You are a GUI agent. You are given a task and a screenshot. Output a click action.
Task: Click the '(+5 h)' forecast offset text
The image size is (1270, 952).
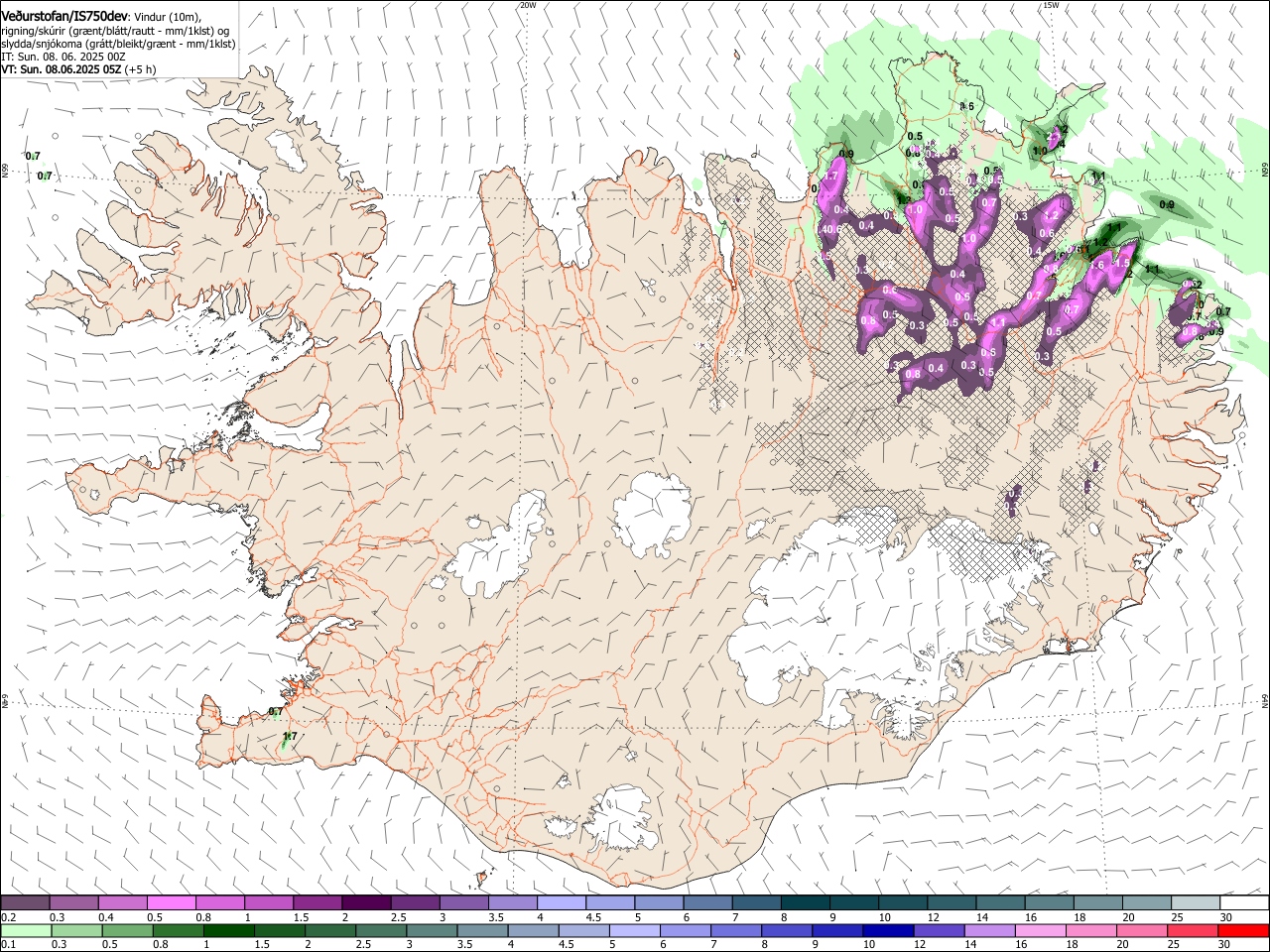[140, 69]
